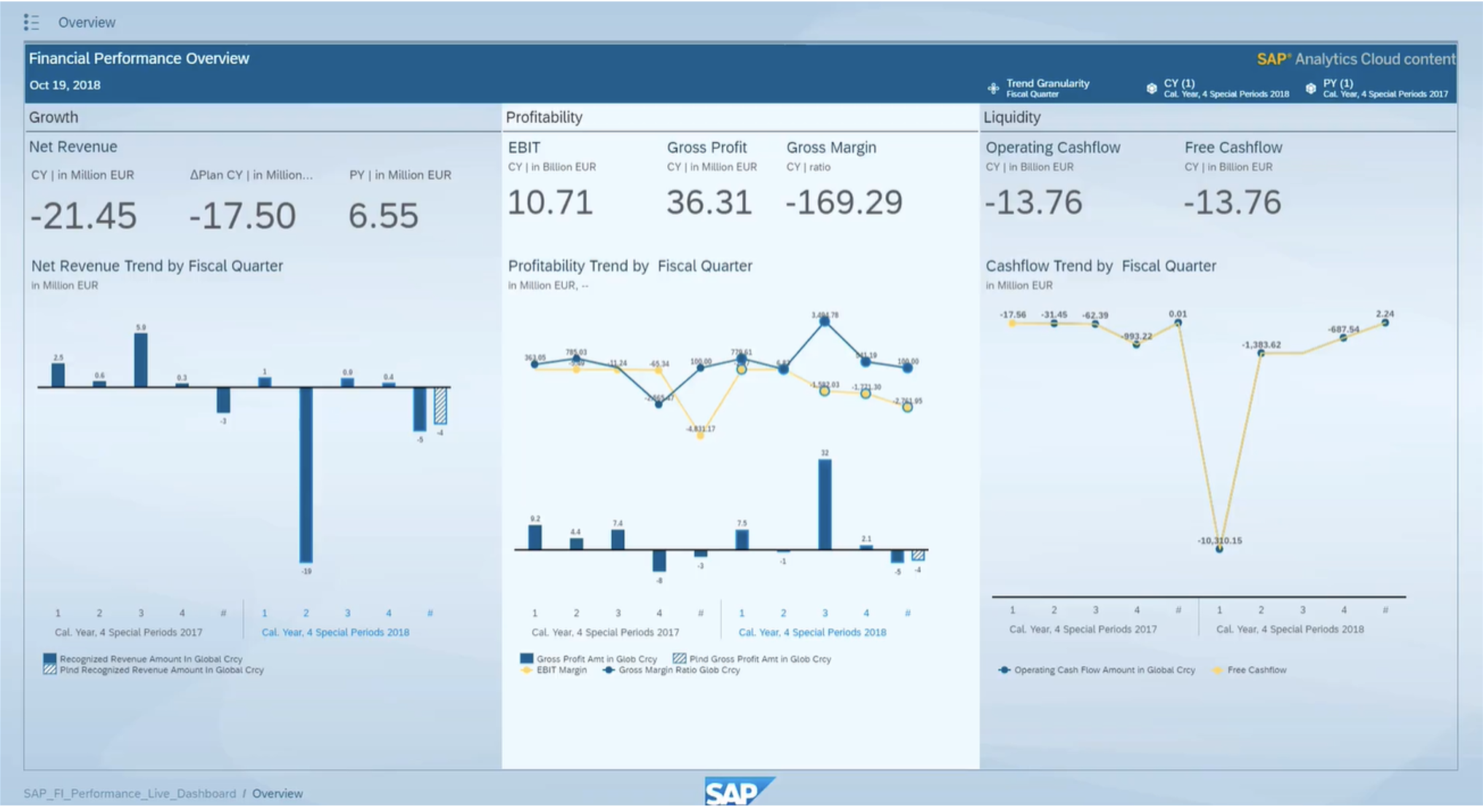1483x812 pixels.
Task: Open the page list menu icon
Action: [31, 23]
